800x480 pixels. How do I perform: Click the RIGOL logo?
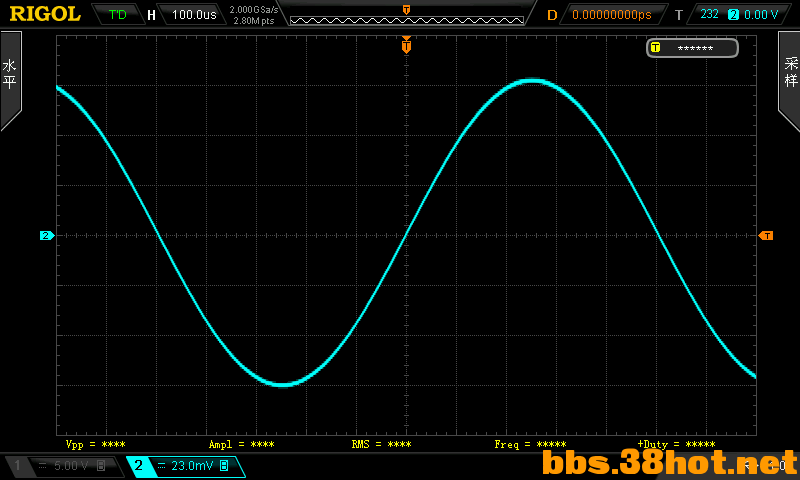tap(45, 14)
